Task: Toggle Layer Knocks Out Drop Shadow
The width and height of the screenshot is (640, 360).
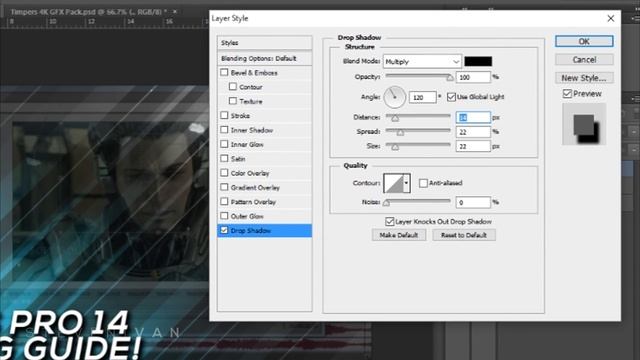Action: pyautogui.click(x=389, y=221)
